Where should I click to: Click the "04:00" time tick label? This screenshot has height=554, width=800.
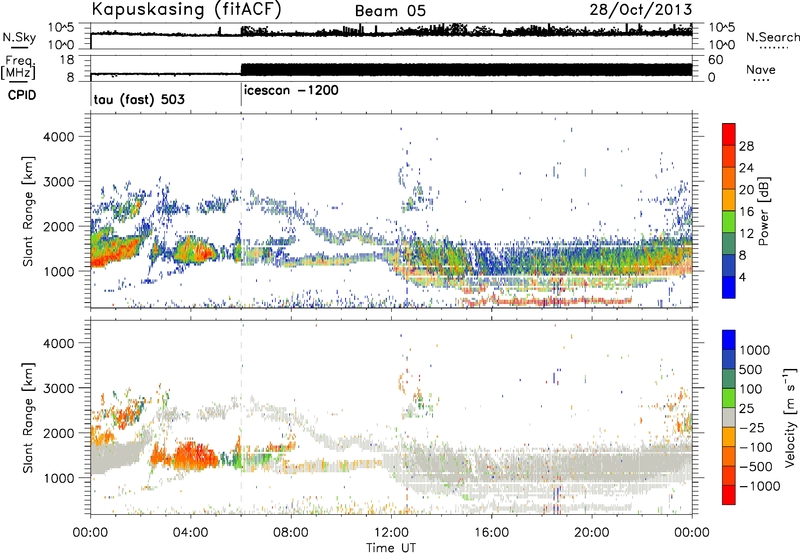pos(190,533)
